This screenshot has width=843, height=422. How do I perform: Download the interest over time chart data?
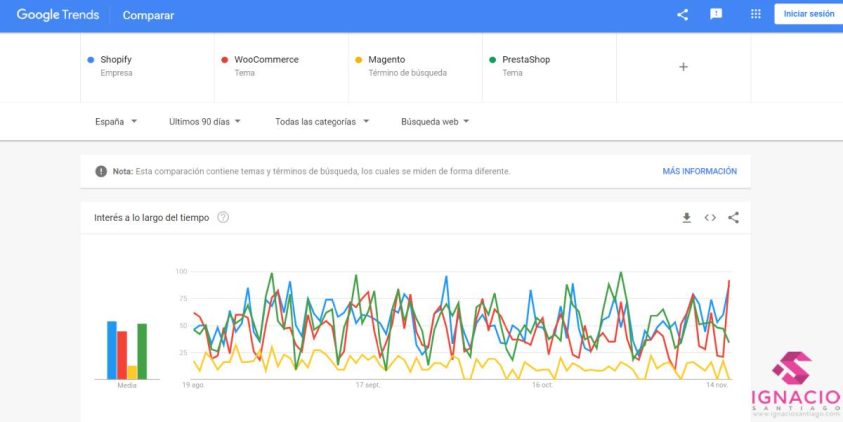[x=687, y=218]
